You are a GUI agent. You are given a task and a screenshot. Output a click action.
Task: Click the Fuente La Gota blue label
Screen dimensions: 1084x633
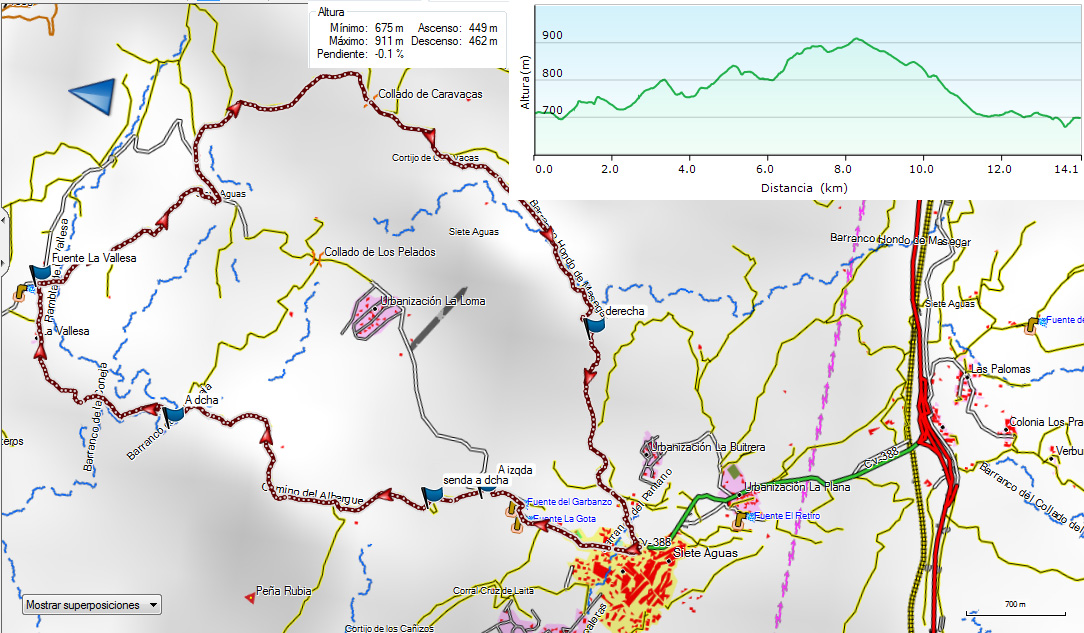tap(565, 519)
